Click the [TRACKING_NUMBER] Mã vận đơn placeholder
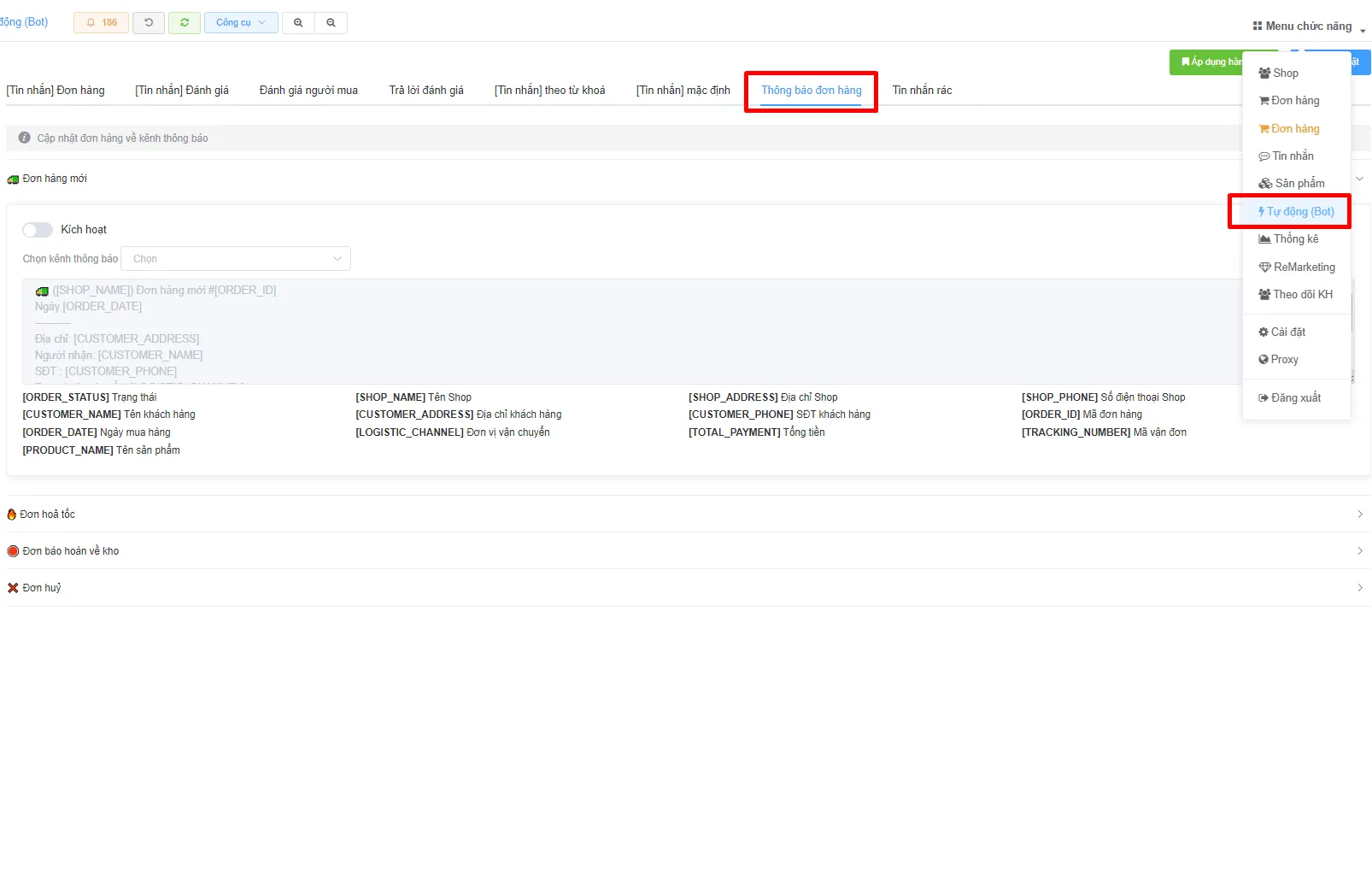This screenshot has width=1372, height=882. coord(1104,432)
